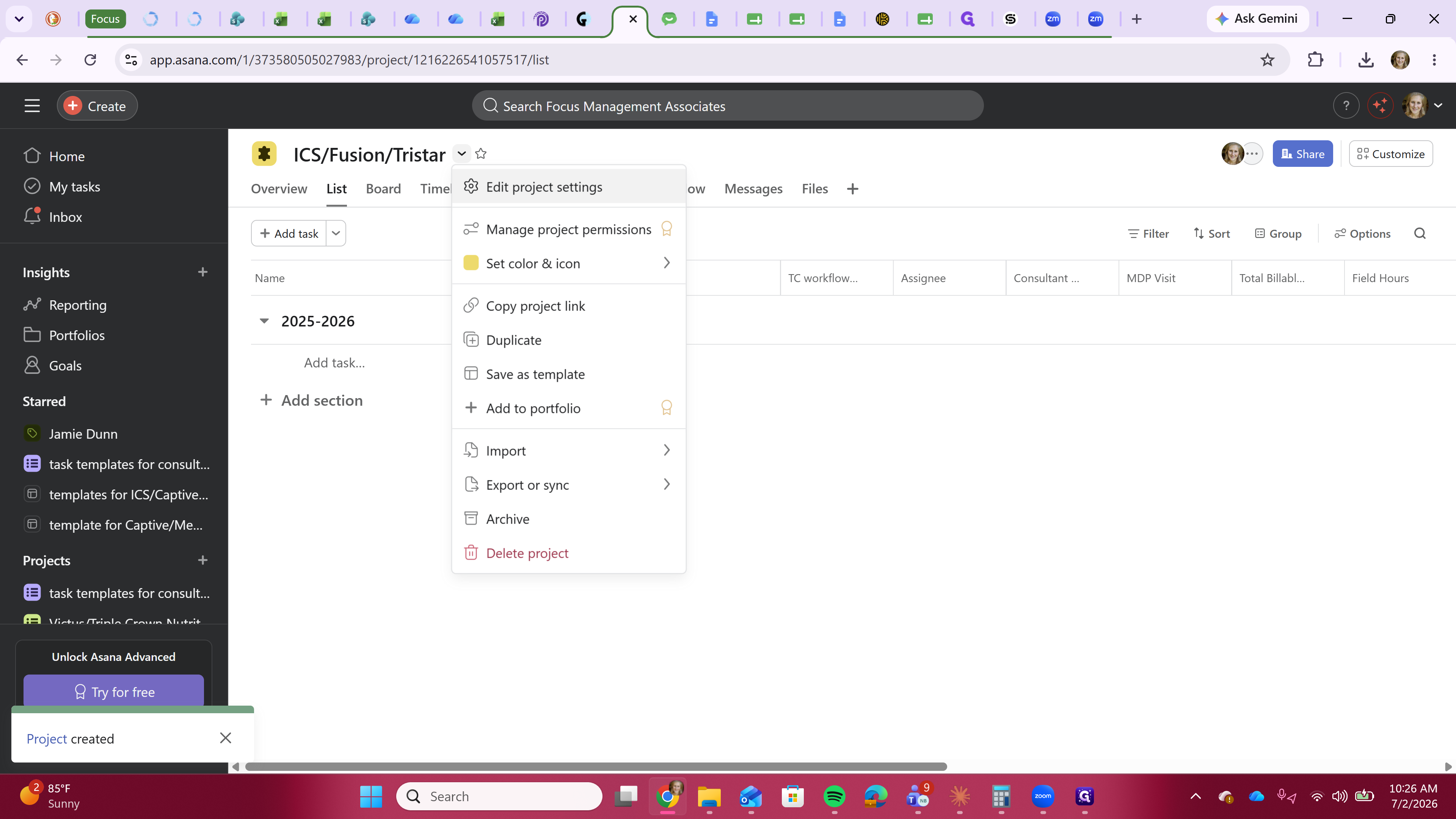The height and width of the screenshot is (819, 1456).
Task: Click Add section below the list
Action: tap(311, 400)
